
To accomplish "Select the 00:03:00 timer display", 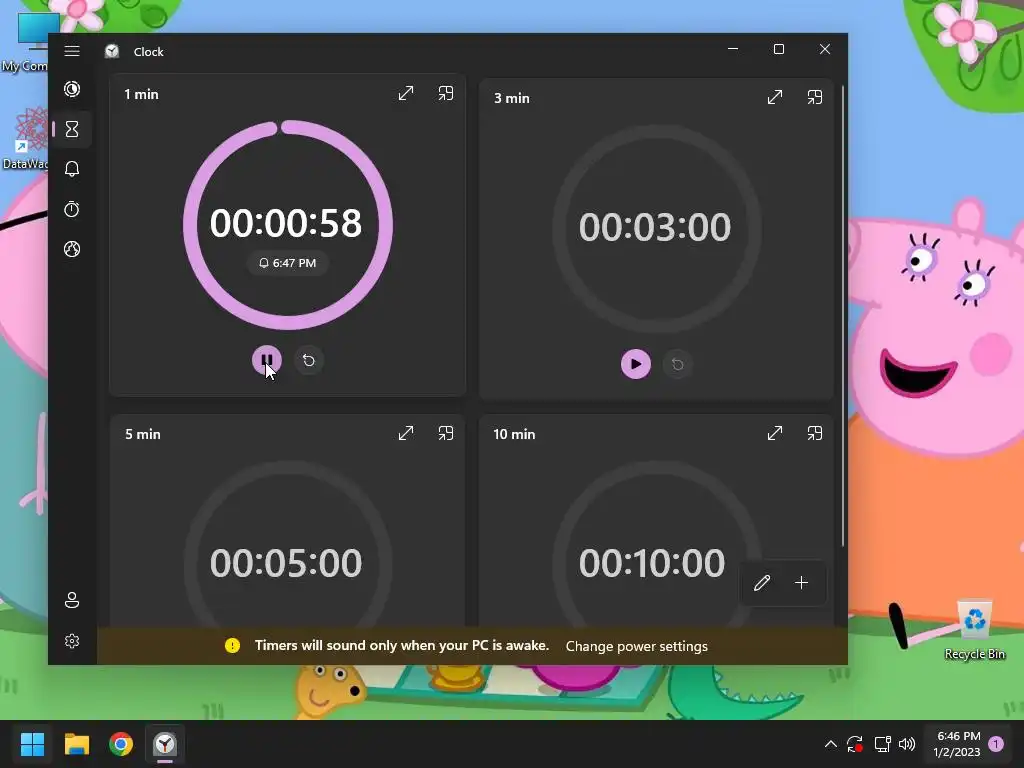I will 654,227.
